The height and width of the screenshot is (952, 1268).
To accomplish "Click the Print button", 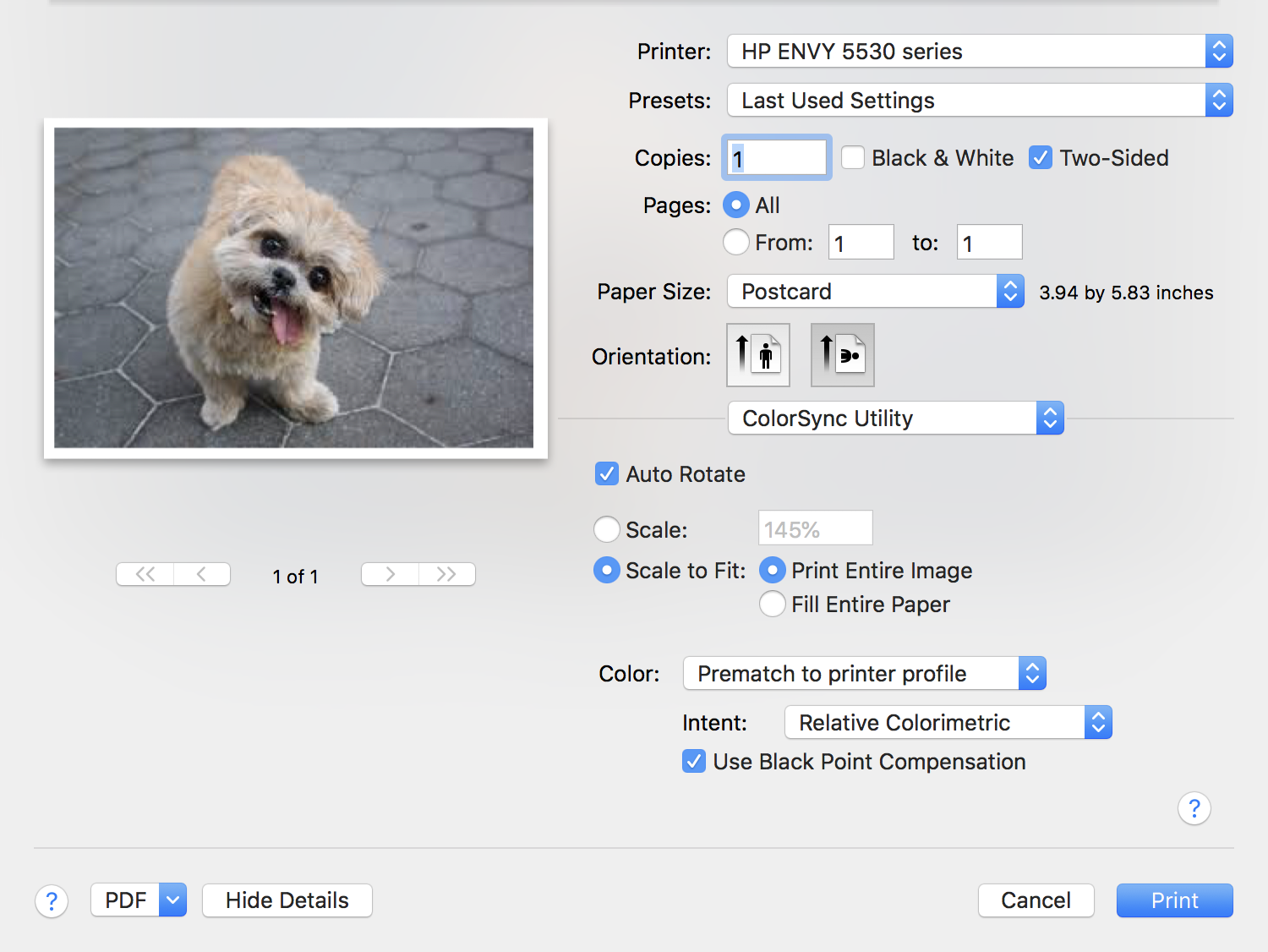I will point(1174,900).
